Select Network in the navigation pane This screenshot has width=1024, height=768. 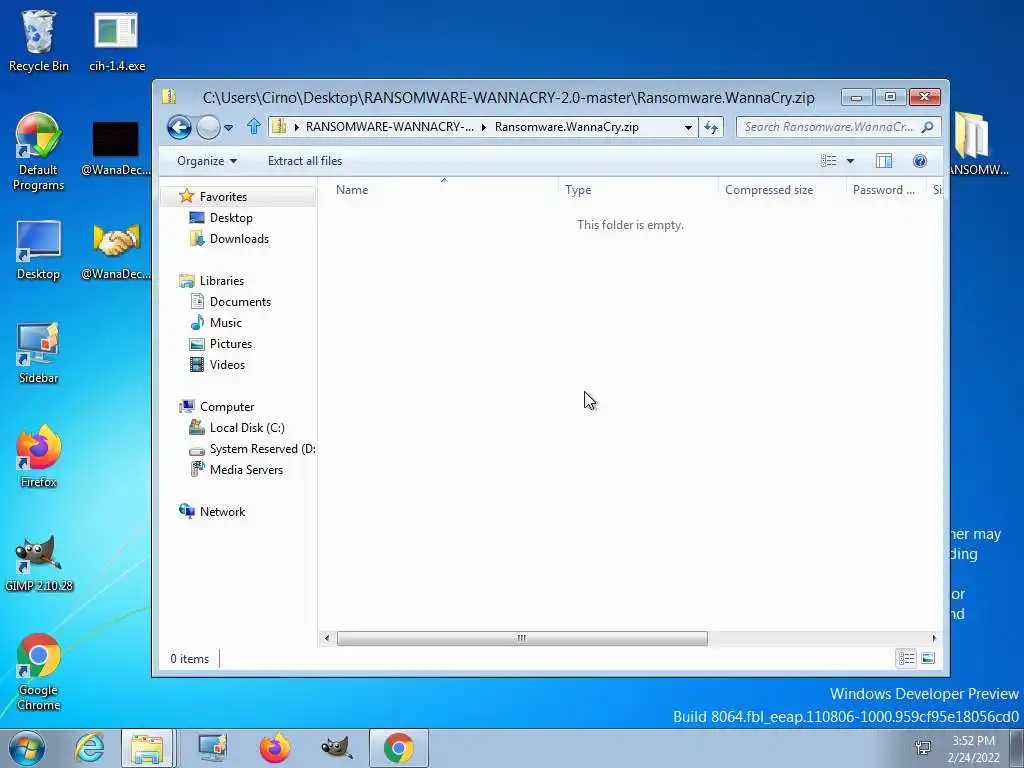tap(222, 512)
